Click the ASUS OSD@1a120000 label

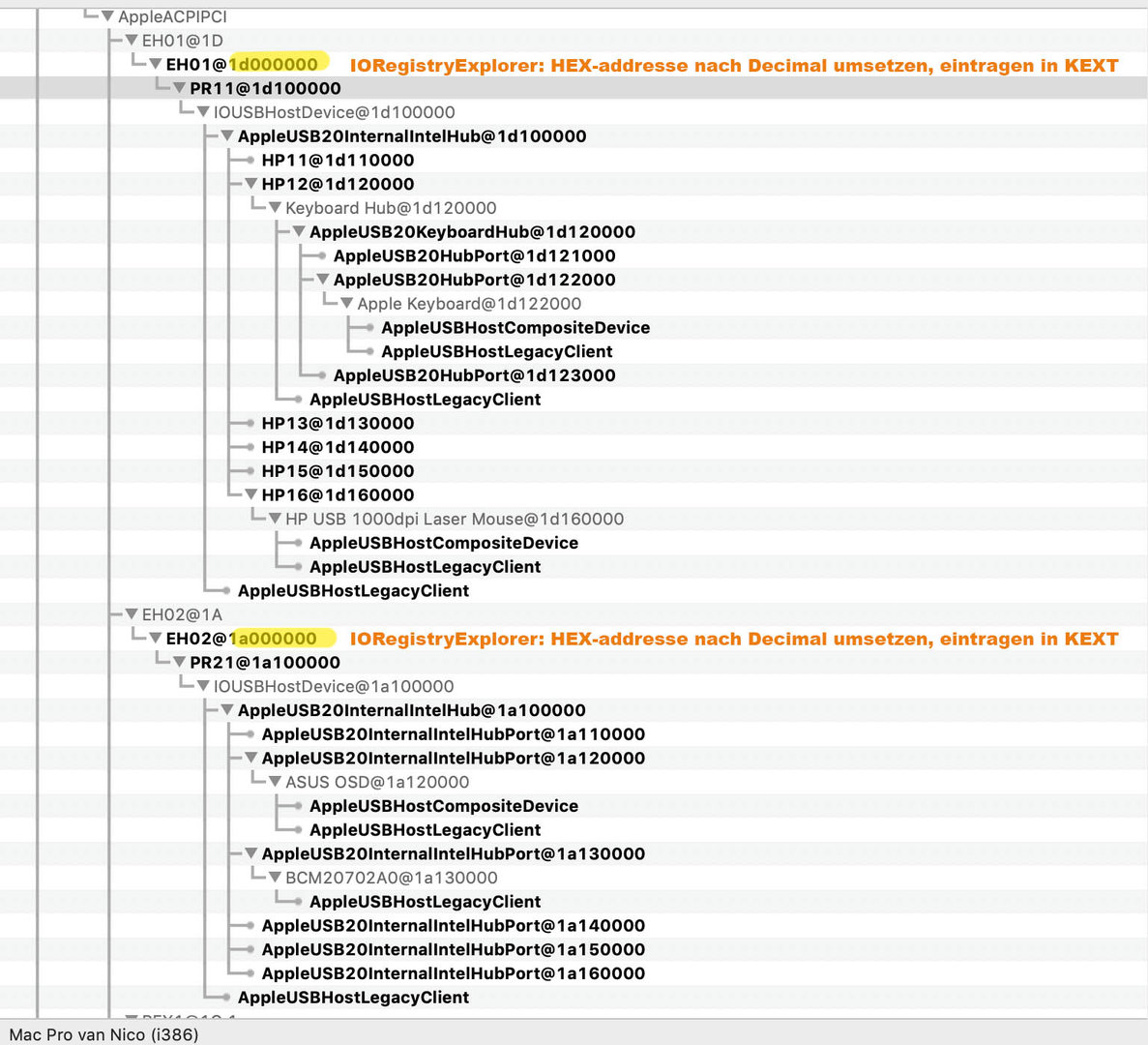pyautogui.click(x=377, y=782)
